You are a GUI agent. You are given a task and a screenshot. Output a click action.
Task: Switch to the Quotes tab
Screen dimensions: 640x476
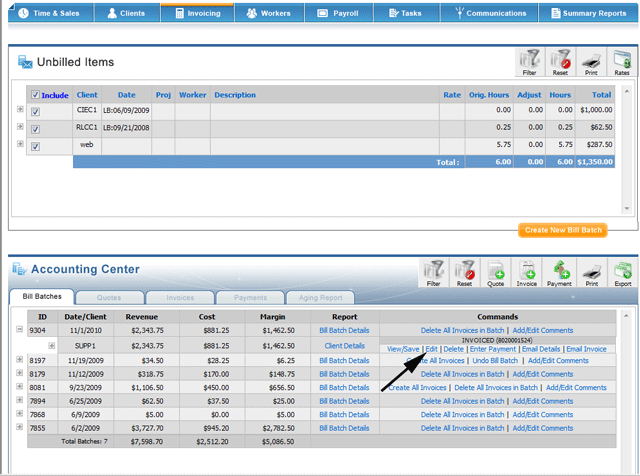(109, 298)
